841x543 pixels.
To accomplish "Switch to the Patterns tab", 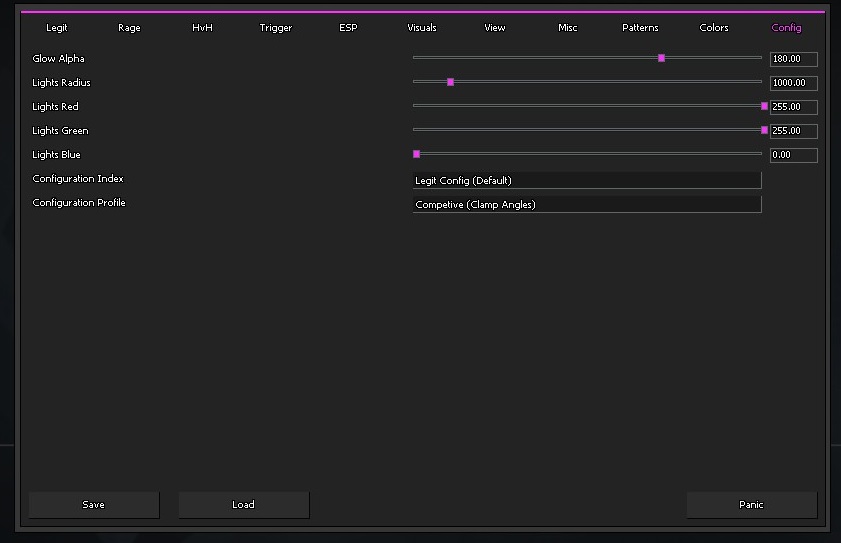I will tap(640, 28).
